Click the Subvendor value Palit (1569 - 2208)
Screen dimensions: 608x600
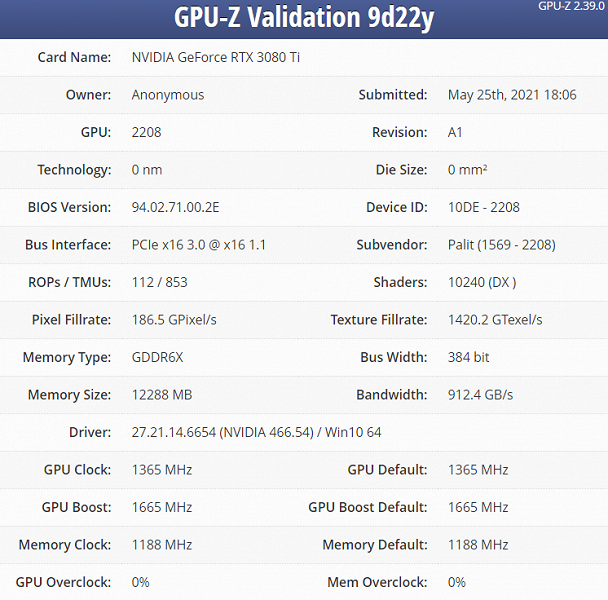coord(502,245)
